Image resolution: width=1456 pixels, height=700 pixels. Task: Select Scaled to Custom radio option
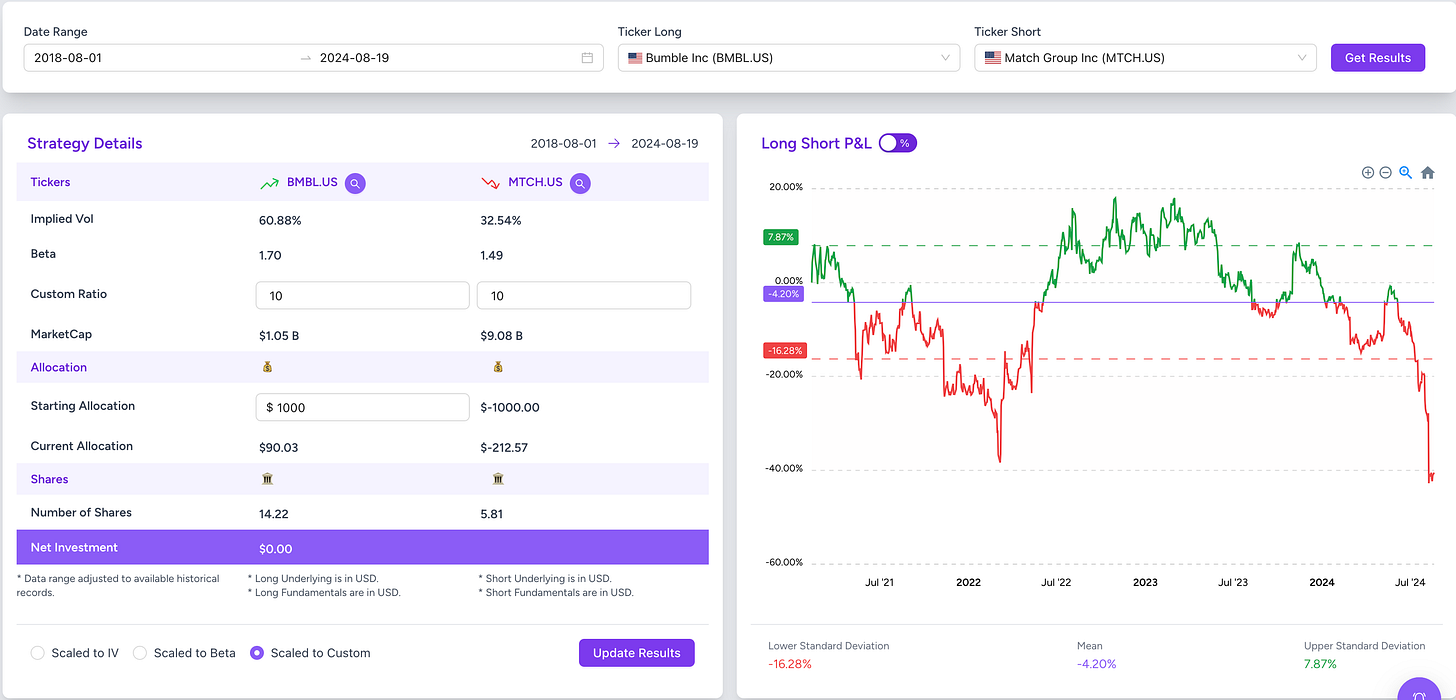pos(257,653)
